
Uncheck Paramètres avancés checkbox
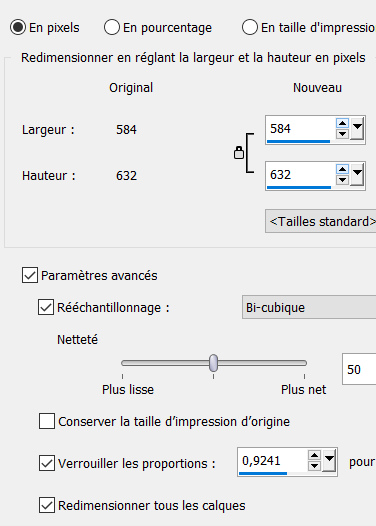pyautogui.click(x=30, y=275)
